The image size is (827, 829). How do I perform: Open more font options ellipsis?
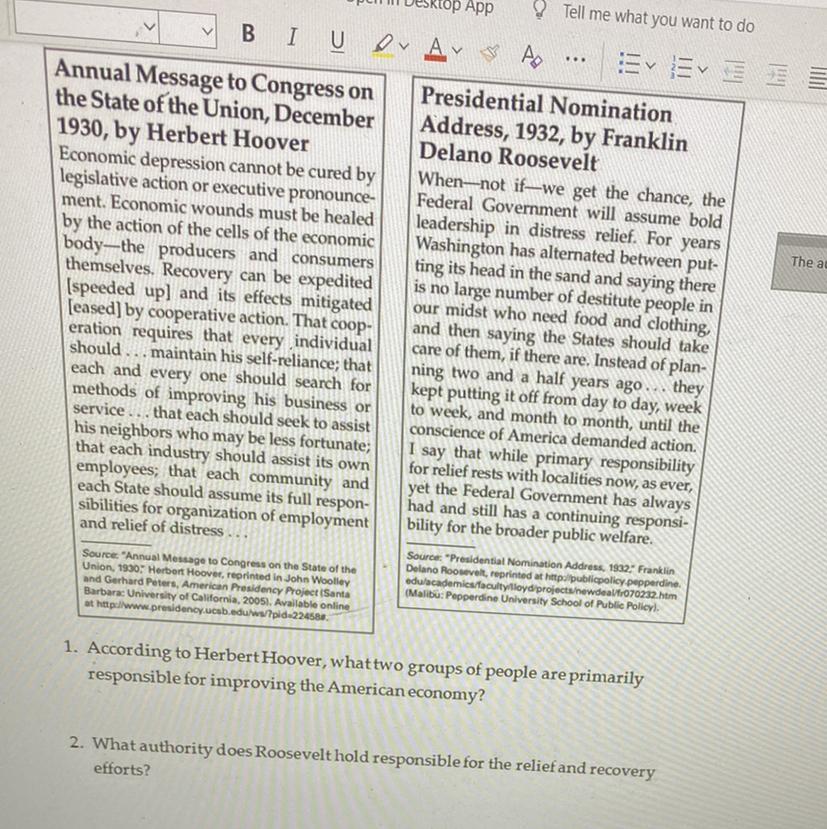pos(575,59)
